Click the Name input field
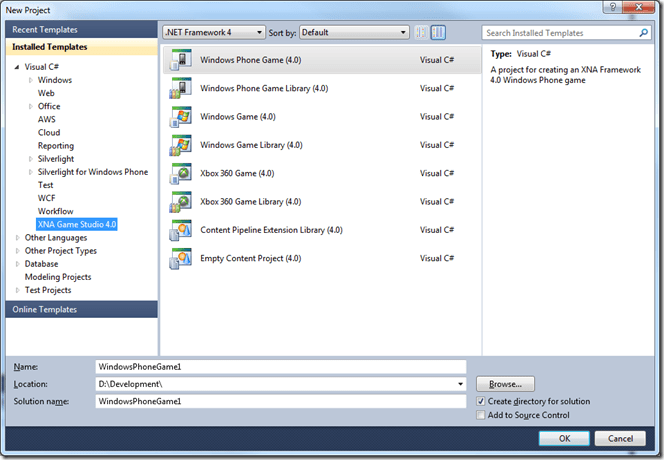Image resolution: width=664 pixels, height=460 pixels. coord(281,367)
